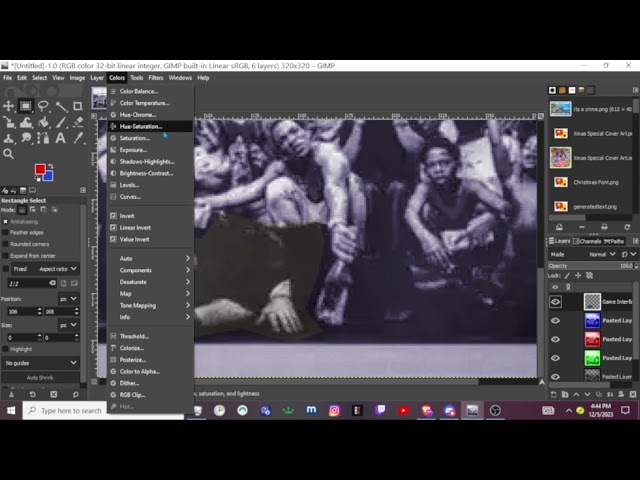Select the Zoom magnifier tool
This screenshot has height=480, width=640.
[8, 154]
